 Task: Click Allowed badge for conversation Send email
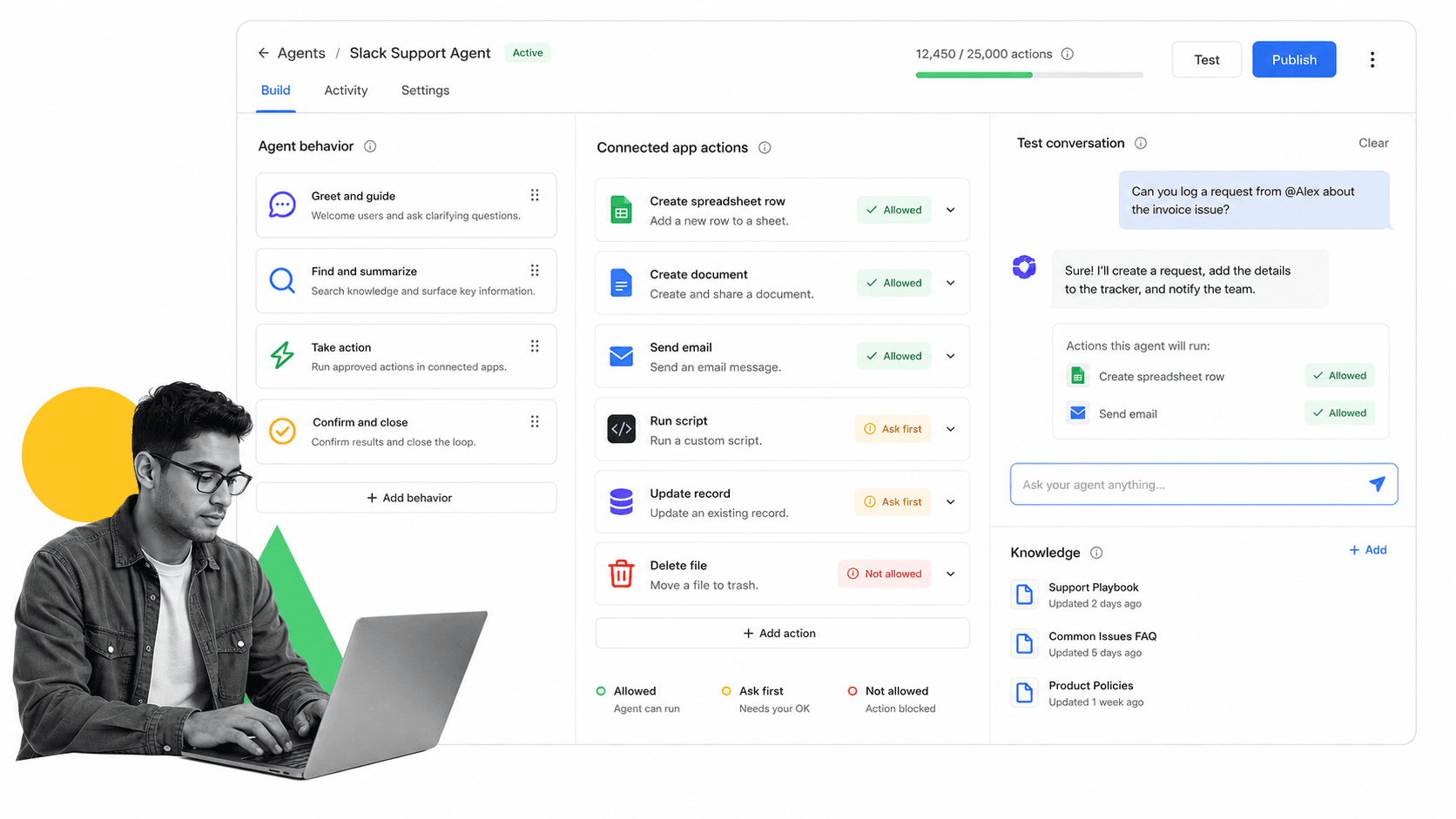[x=1339, y=413]
